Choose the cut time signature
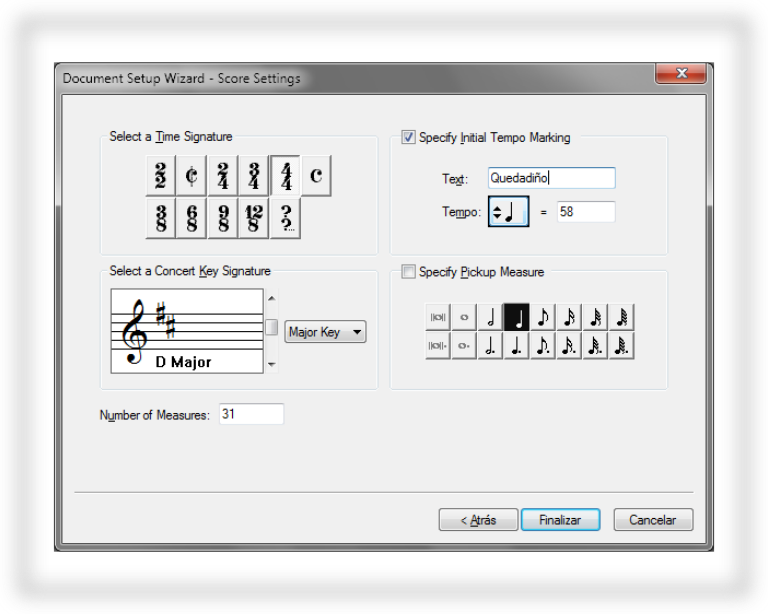 point(192,176)
